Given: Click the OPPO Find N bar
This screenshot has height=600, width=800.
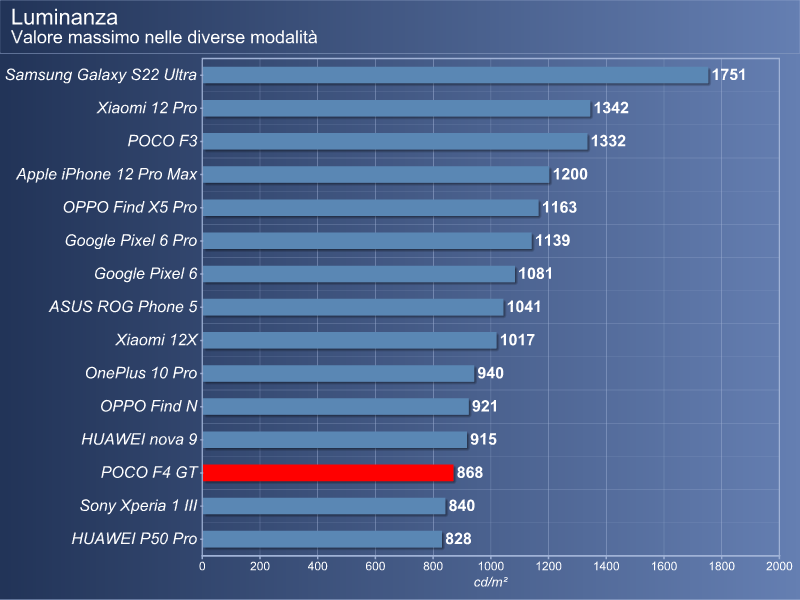Looking at the screenshot, I should [336, 407].
